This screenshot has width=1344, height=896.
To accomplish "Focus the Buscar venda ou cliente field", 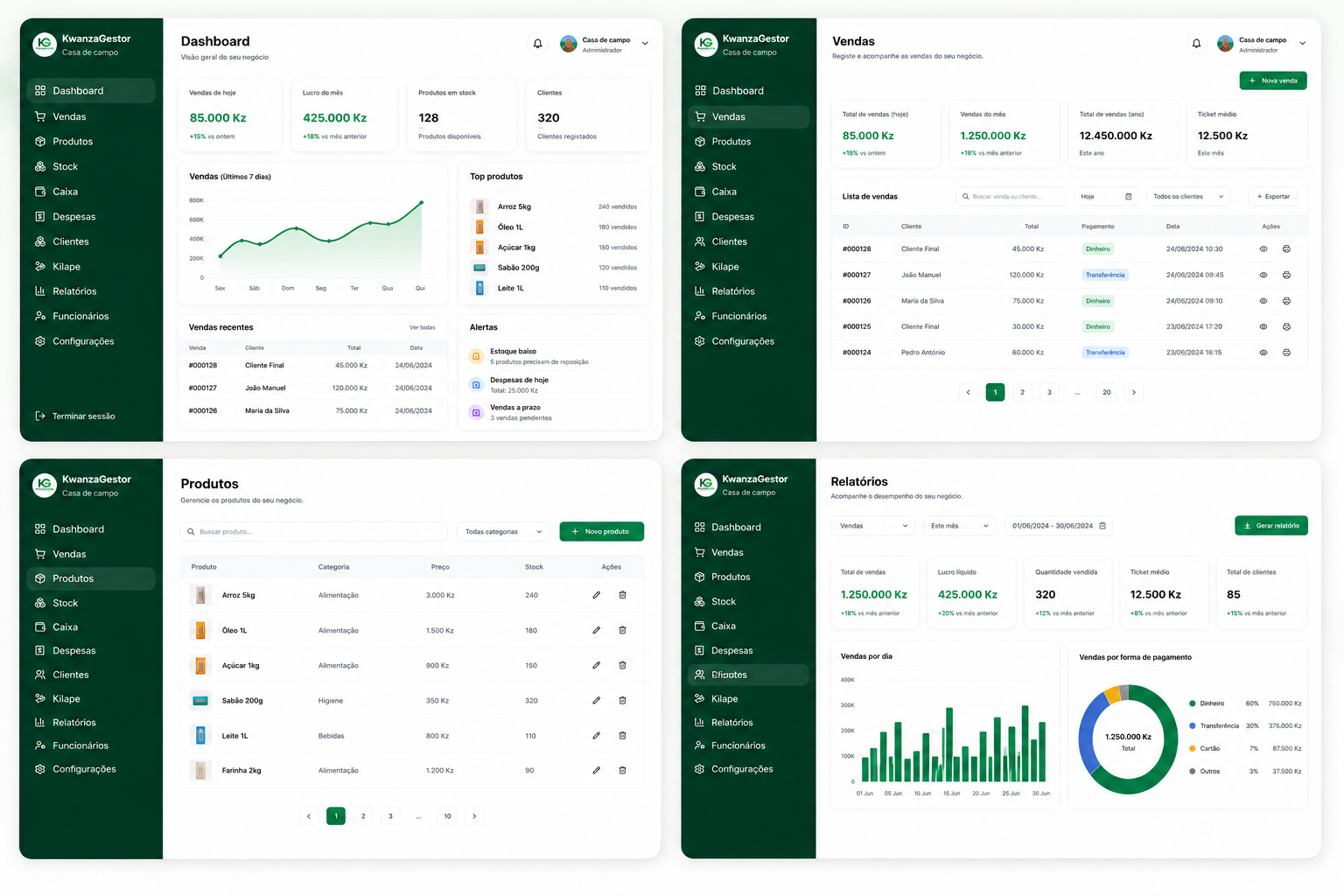I will [x=1011, y=197].
